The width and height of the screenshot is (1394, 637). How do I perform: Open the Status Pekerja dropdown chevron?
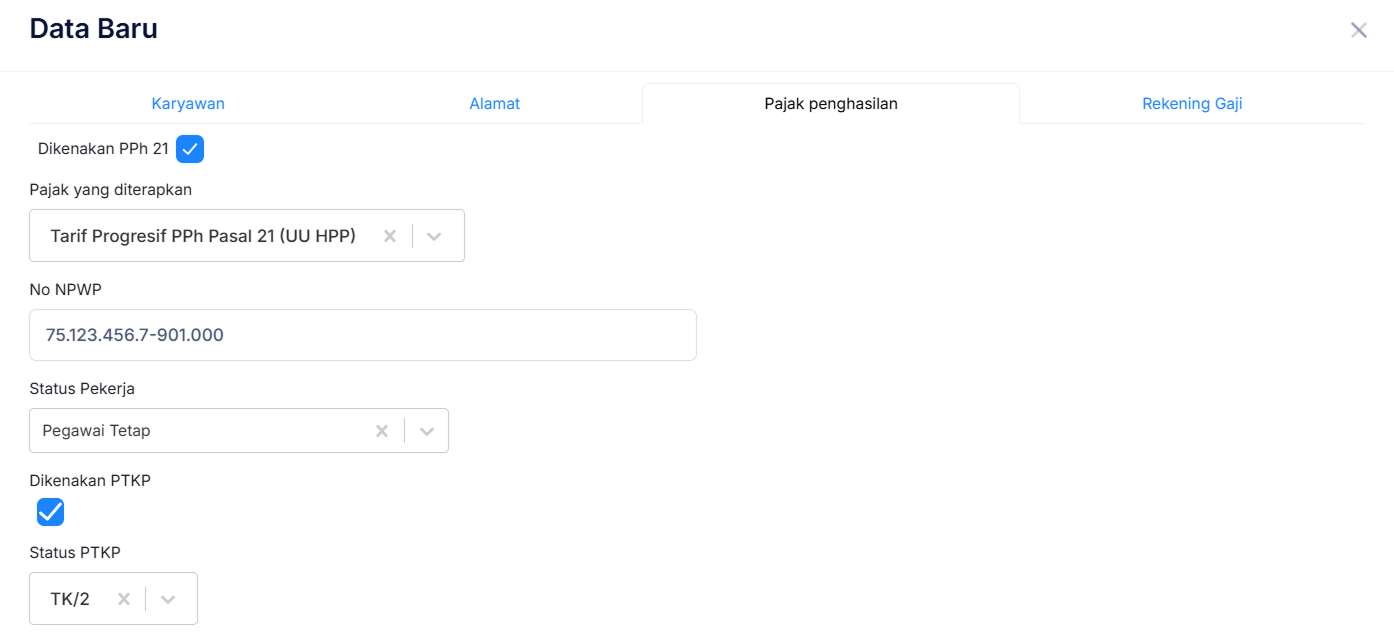click(x=427, y=431)
